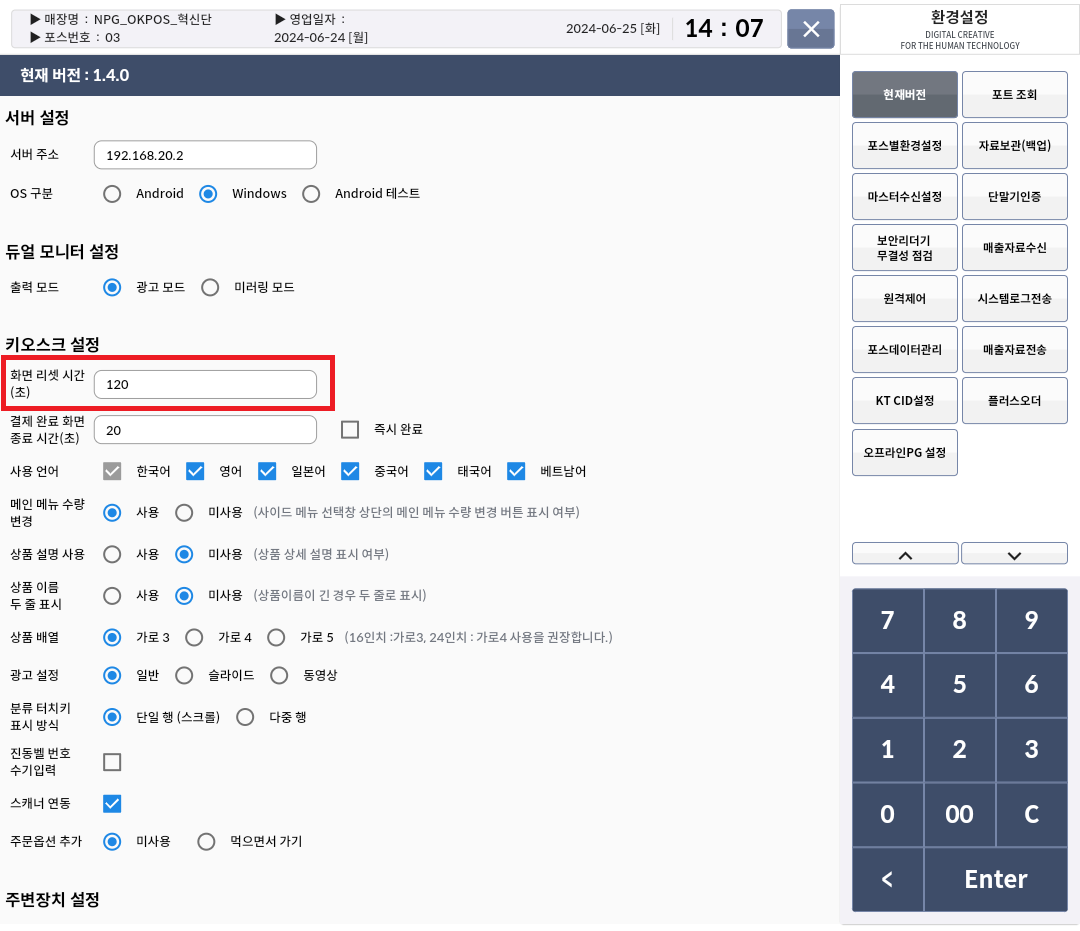
Task: Tap the 00 key on keypad
Action: click(959, 814)
